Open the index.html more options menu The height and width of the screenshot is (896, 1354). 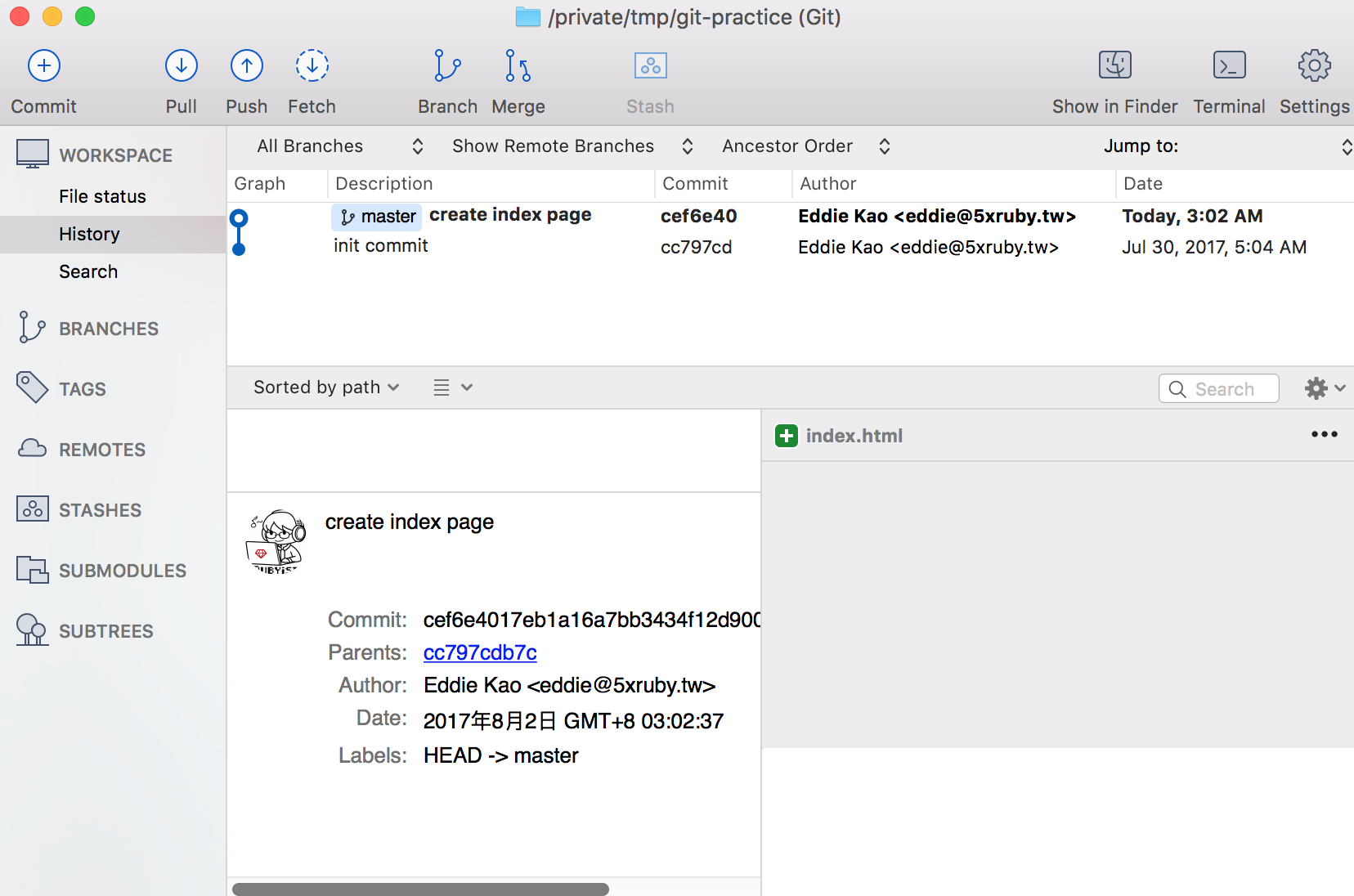1324,435
